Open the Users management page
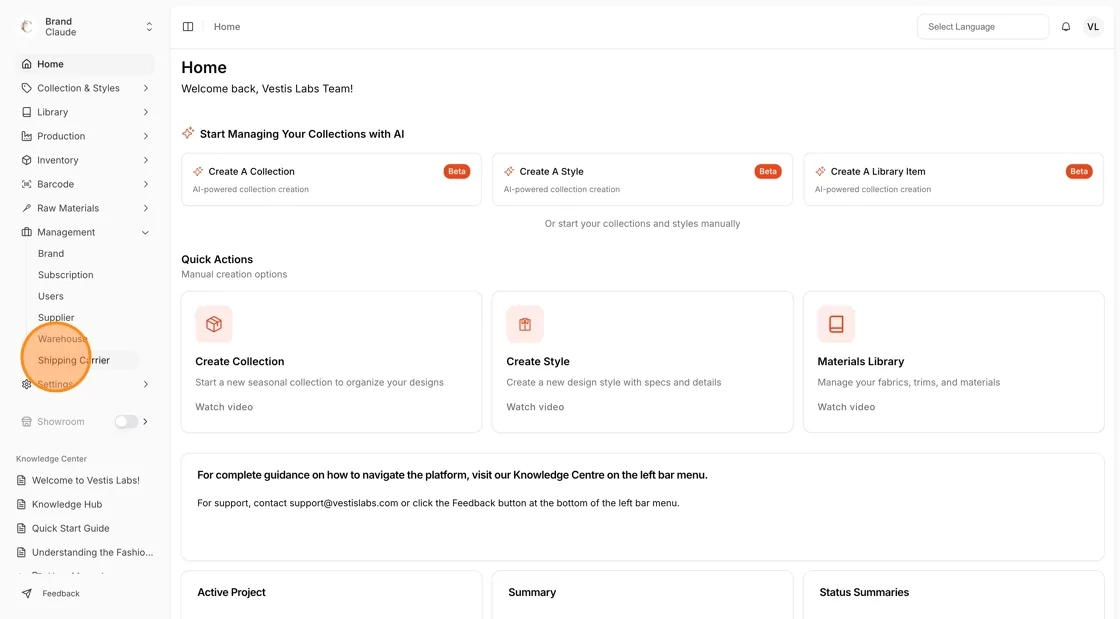The width and height of the screenshot is (1120, 619). coord(51,296)
